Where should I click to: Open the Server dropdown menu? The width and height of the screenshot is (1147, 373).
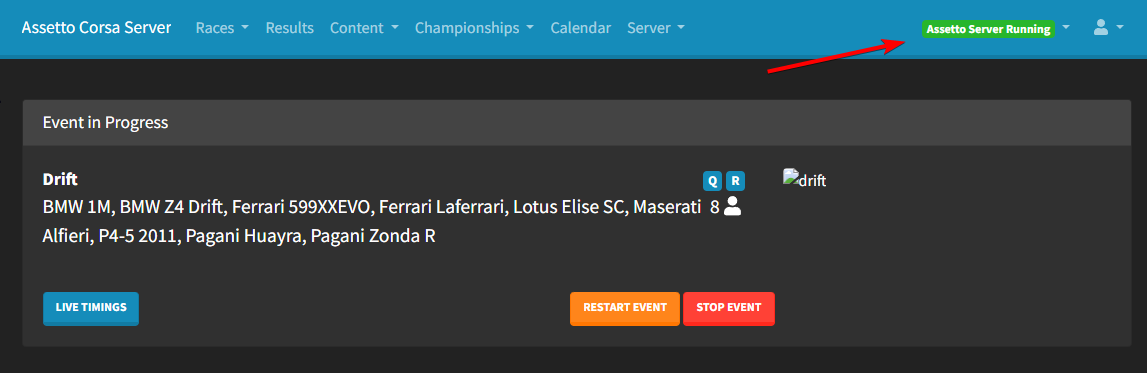[656, 28]
